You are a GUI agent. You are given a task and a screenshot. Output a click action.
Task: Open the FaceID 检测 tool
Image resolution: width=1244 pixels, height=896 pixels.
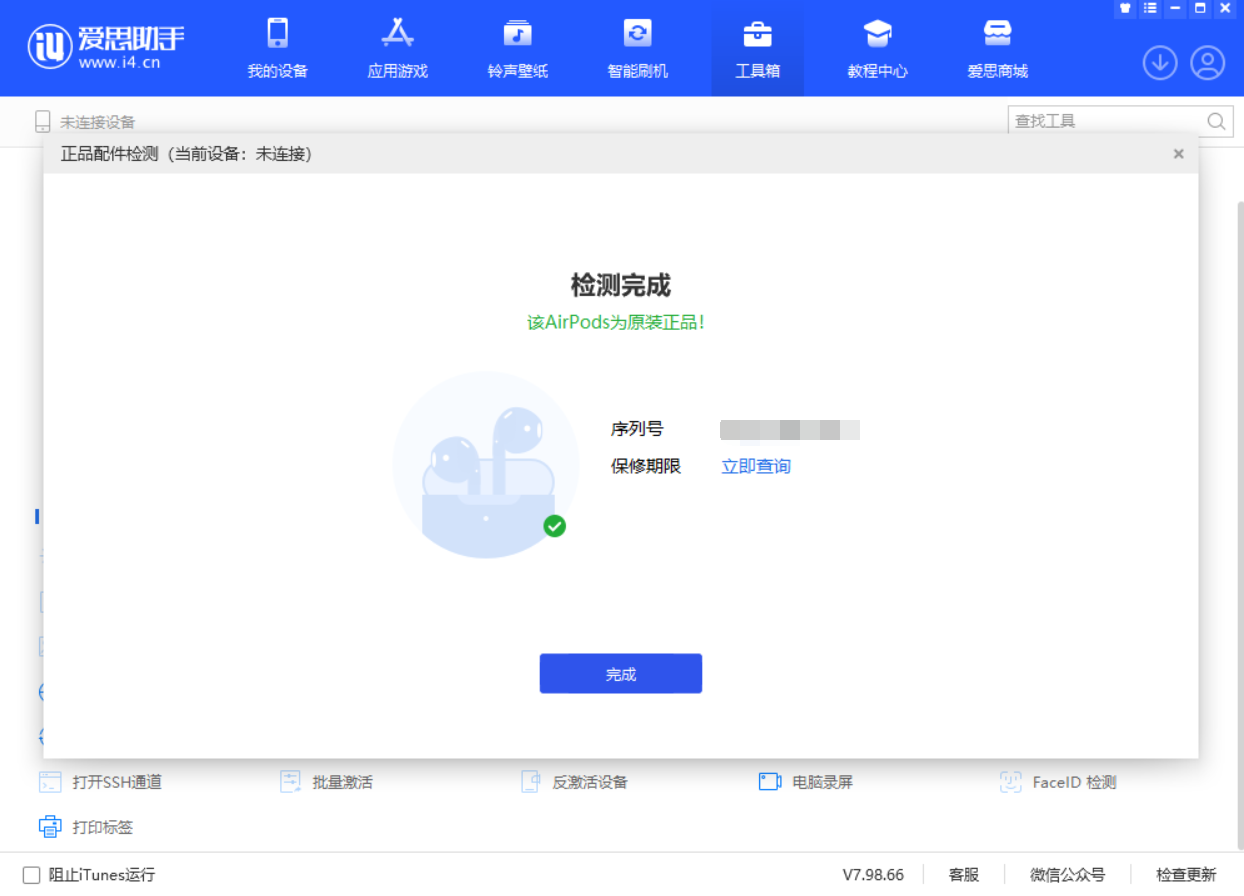1058,782
